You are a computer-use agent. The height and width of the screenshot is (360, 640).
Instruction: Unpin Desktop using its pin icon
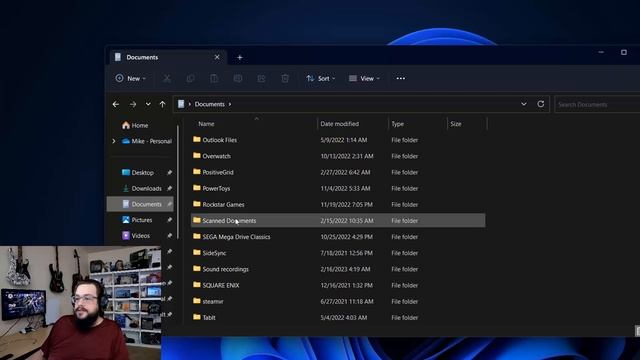[x=169, y=173]
